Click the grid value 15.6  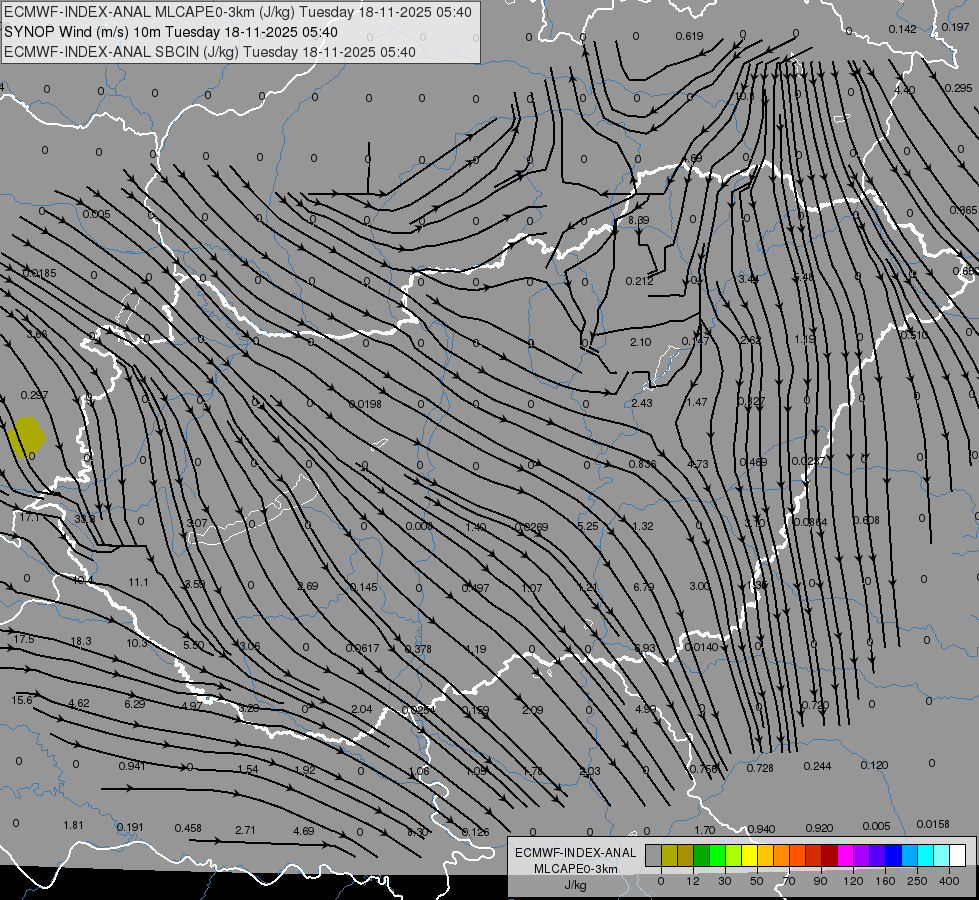[x=22, y=700]
